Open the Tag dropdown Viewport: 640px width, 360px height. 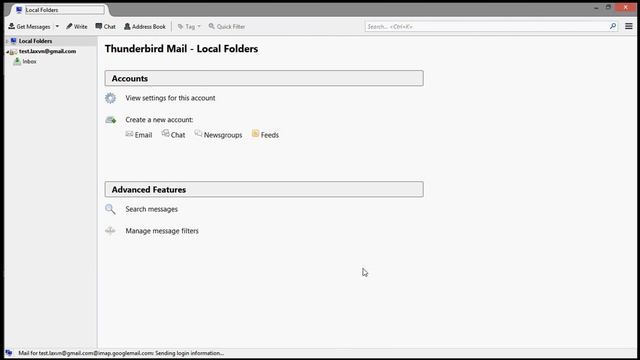pyautogui.click(x=189, y=27)
